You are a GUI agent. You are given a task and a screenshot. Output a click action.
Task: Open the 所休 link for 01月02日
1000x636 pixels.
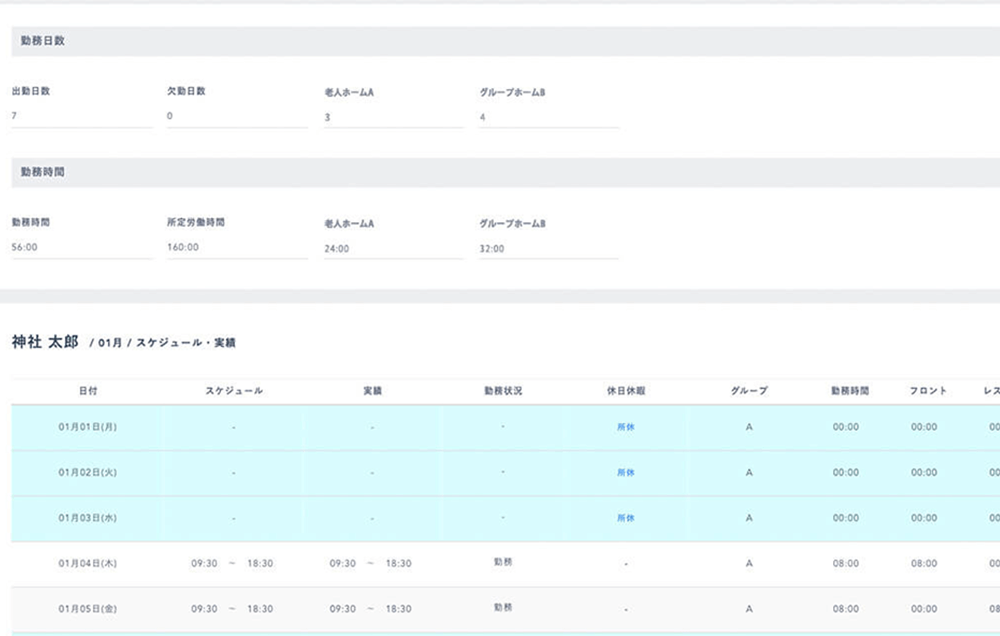(625, 472)
